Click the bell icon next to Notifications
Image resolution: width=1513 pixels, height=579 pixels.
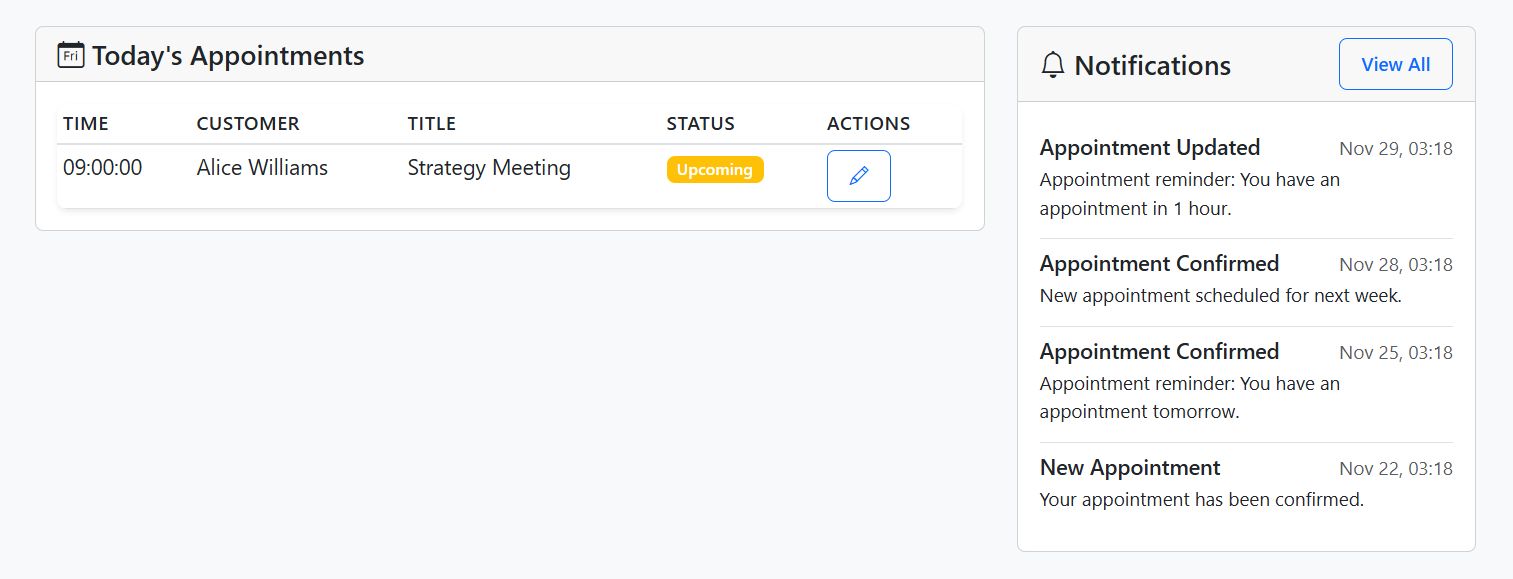coord(1053,65)
